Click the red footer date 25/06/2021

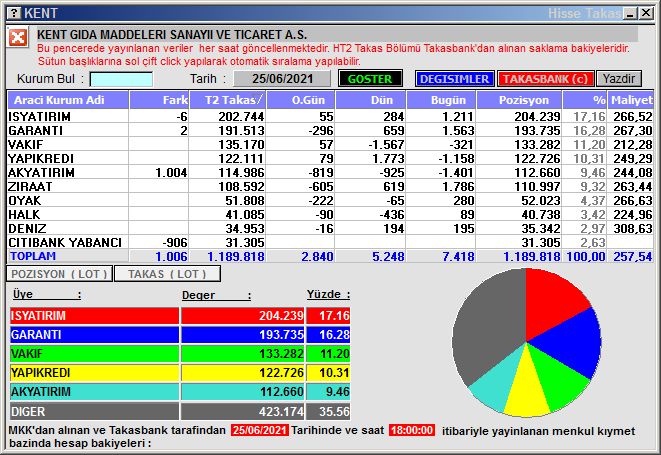260,430
